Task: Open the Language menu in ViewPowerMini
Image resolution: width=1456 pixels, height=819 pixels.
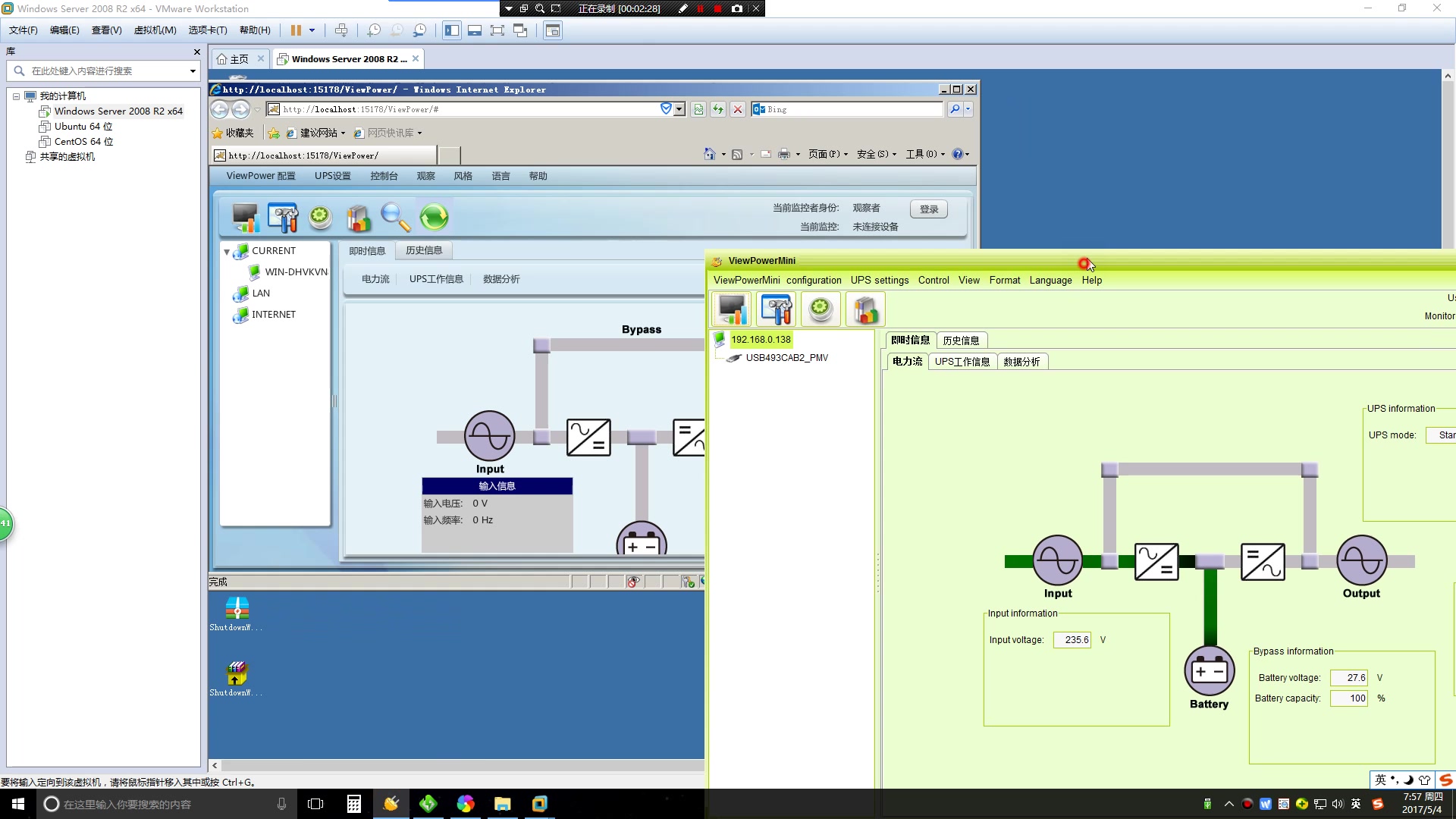Action: coord(1050,280)
